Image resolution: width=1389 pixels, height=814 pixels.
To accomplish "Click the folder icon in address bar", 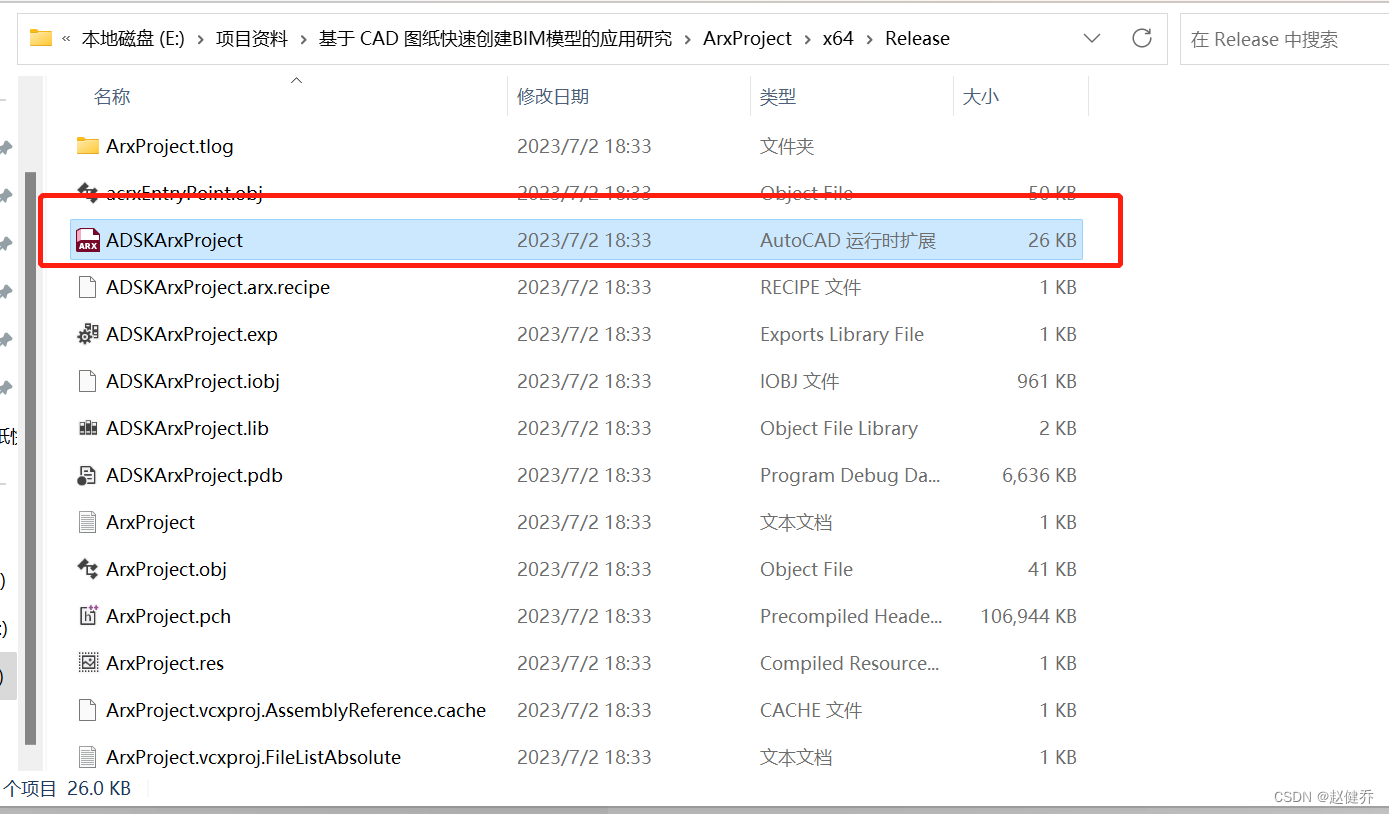I will pyautogui.click(x=40, y=38).
